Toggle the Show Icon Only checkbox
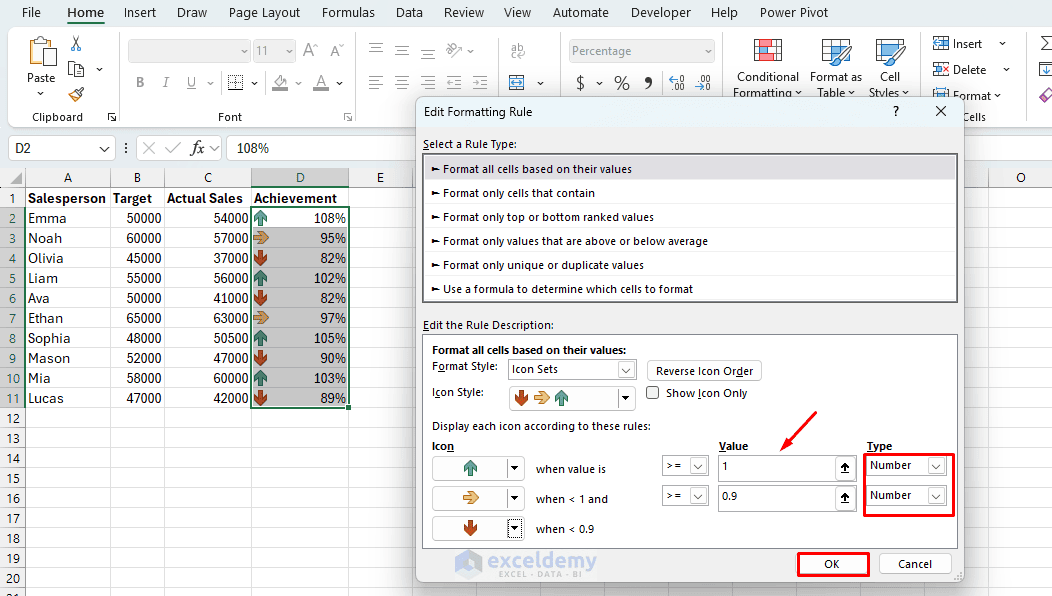 click(x=652, y=393)
